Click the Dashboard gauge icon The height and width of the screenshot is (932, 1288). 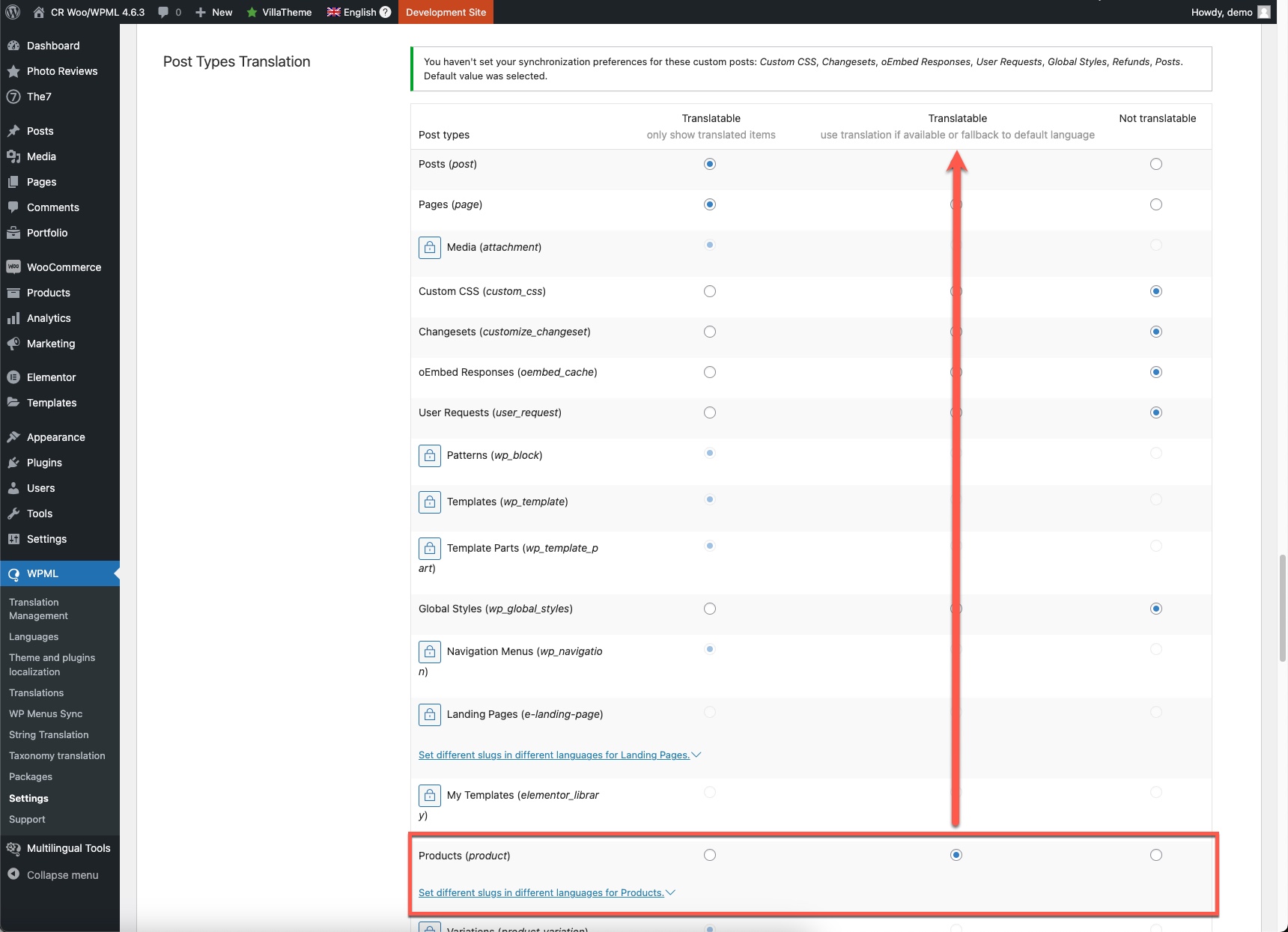point(13,46)
